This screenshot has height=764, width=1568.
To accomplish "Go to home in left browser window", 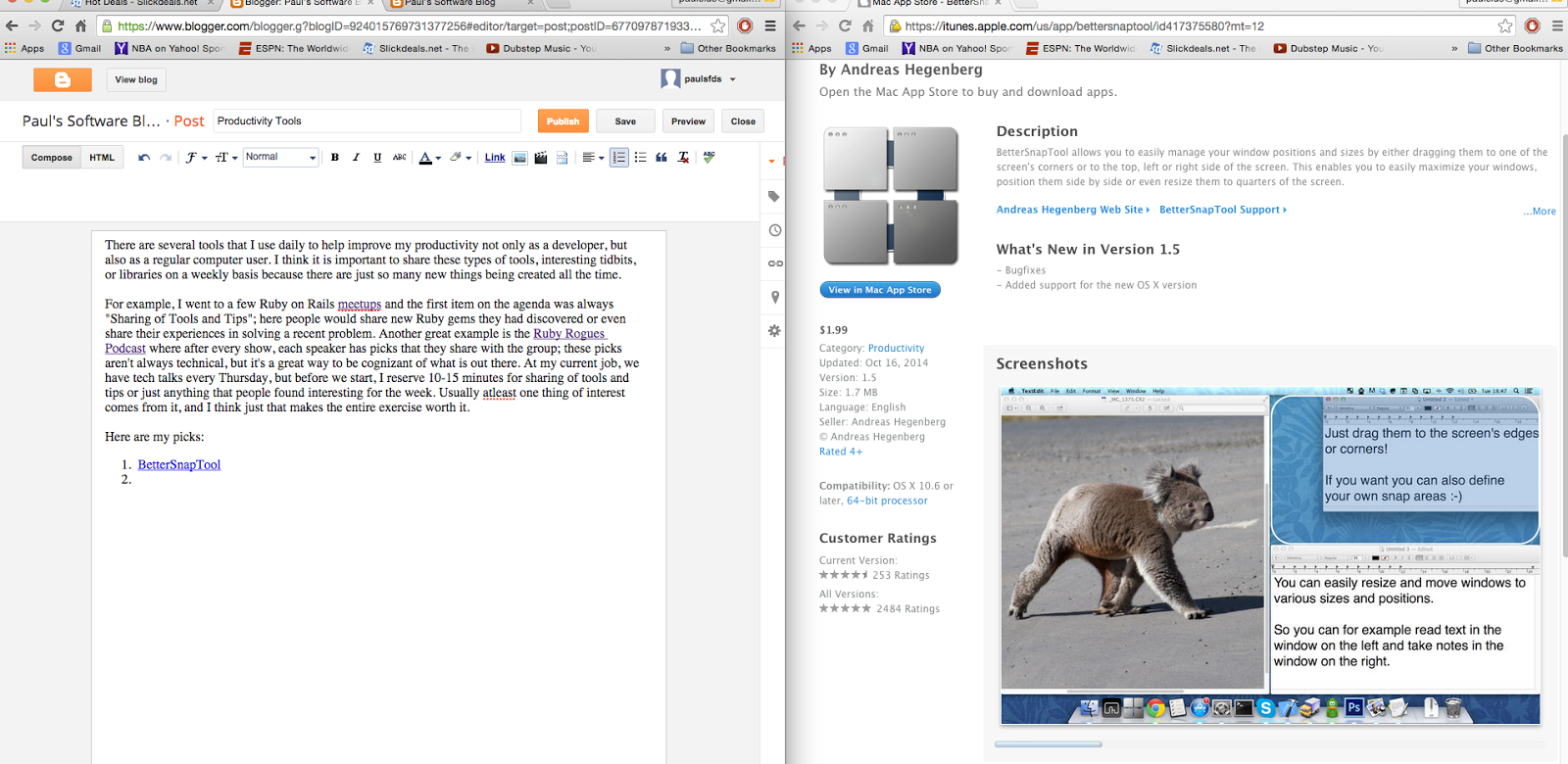I will pos(81,26).
